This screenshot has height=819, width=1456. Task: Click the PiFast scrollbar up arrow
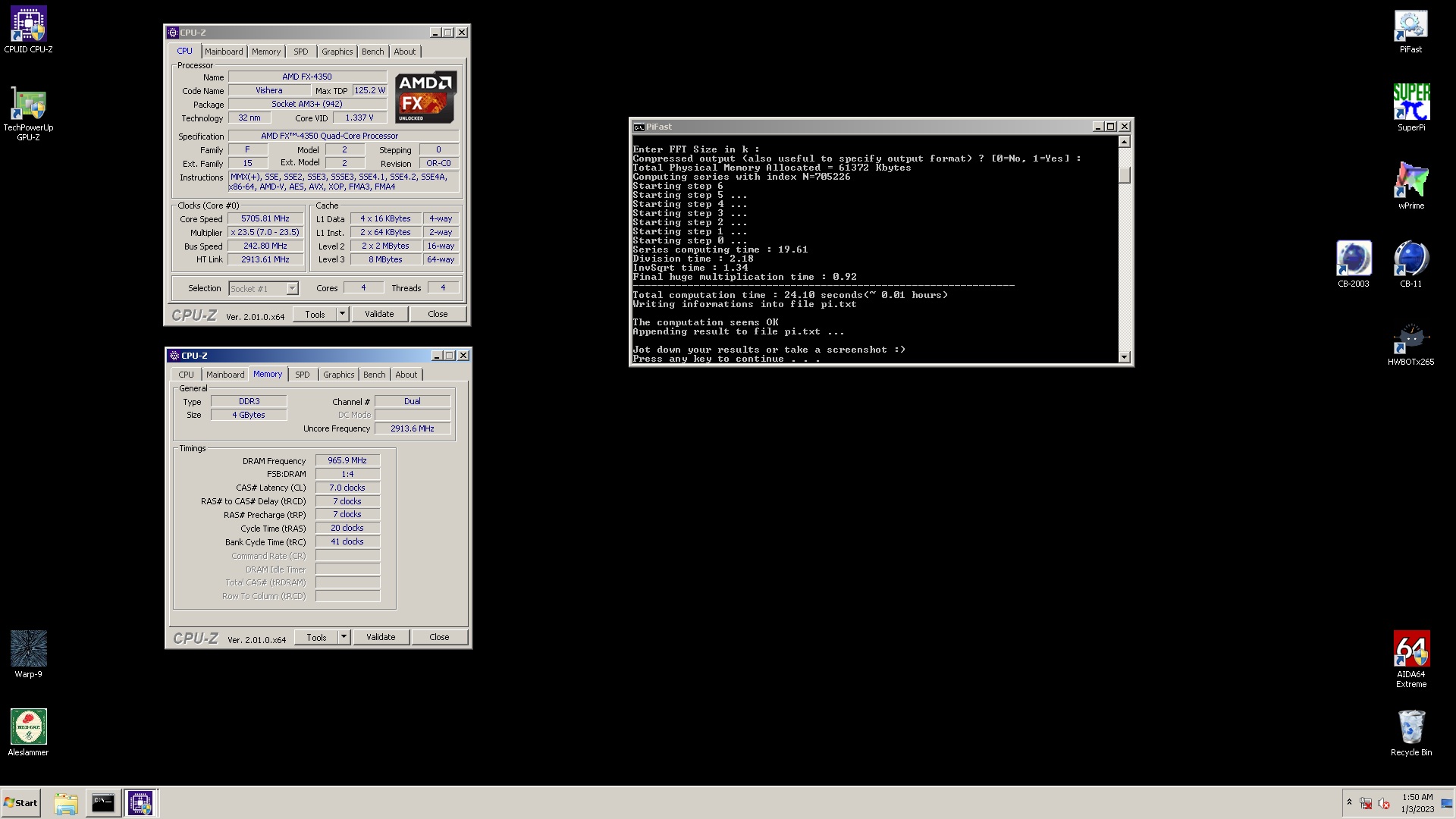pos(1125,142)
